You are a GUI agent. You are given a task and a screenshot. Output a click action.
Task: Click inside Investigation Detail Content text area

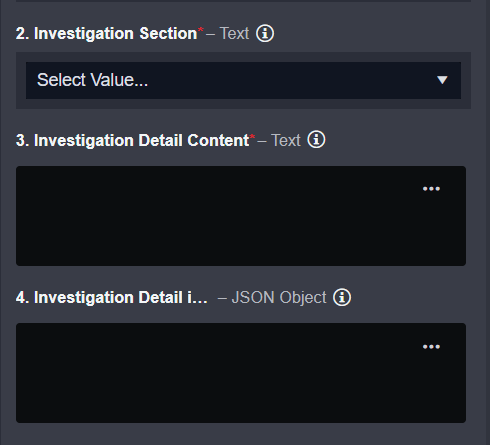click(241, 216)
